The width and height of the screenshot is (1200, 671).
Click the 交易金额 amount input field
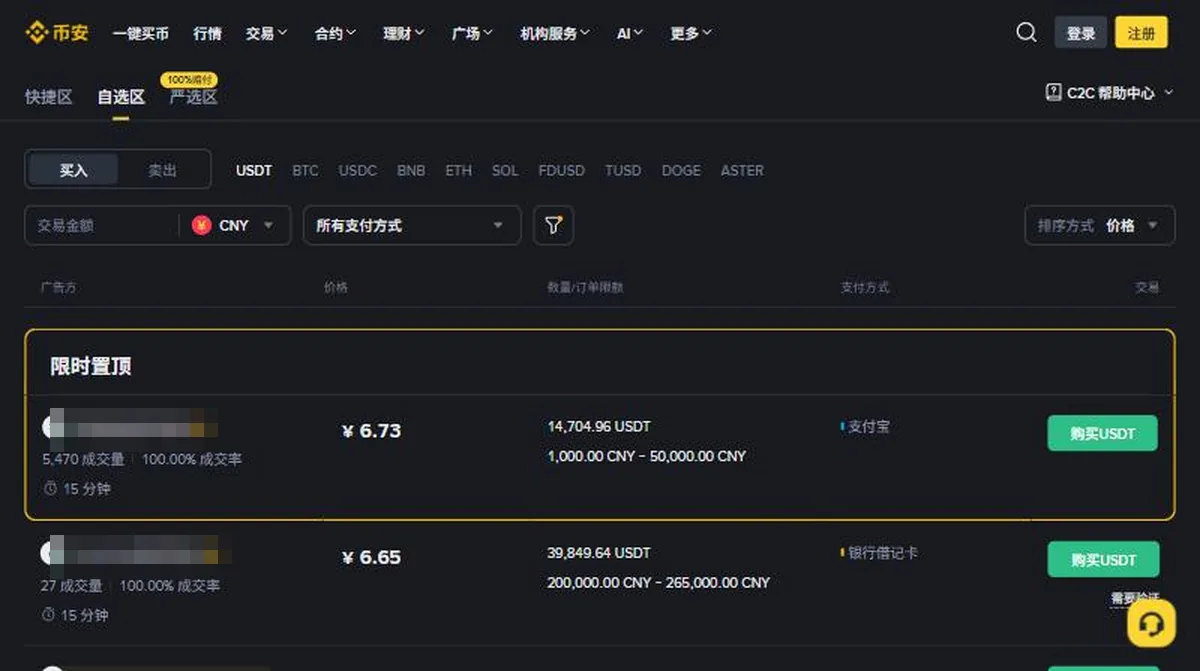coord(100,225)
